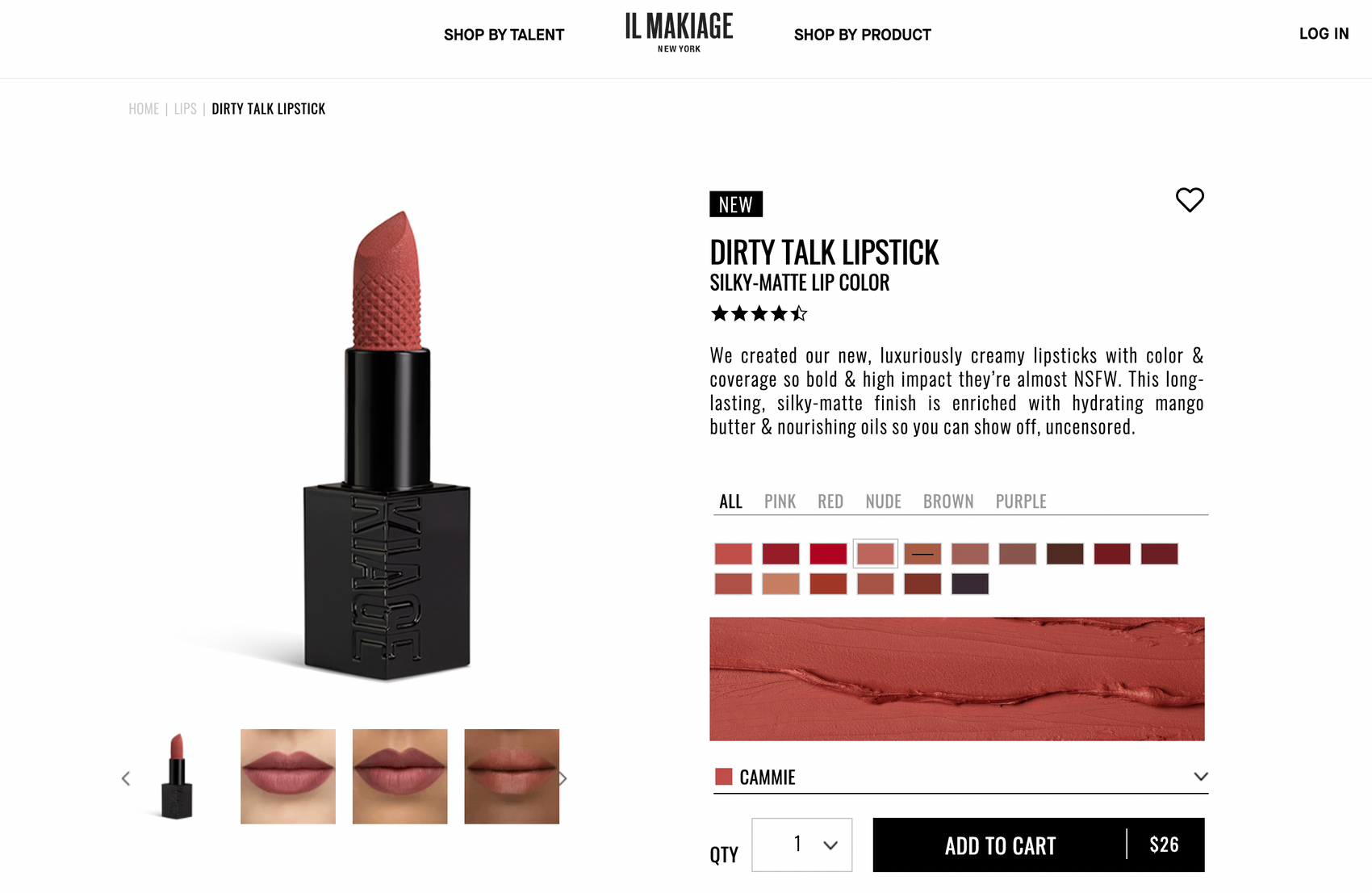Screen dimensions: 1372x893
Task: Open the star rating reviews
Action: pyautogui.click(x=759, y=313)
